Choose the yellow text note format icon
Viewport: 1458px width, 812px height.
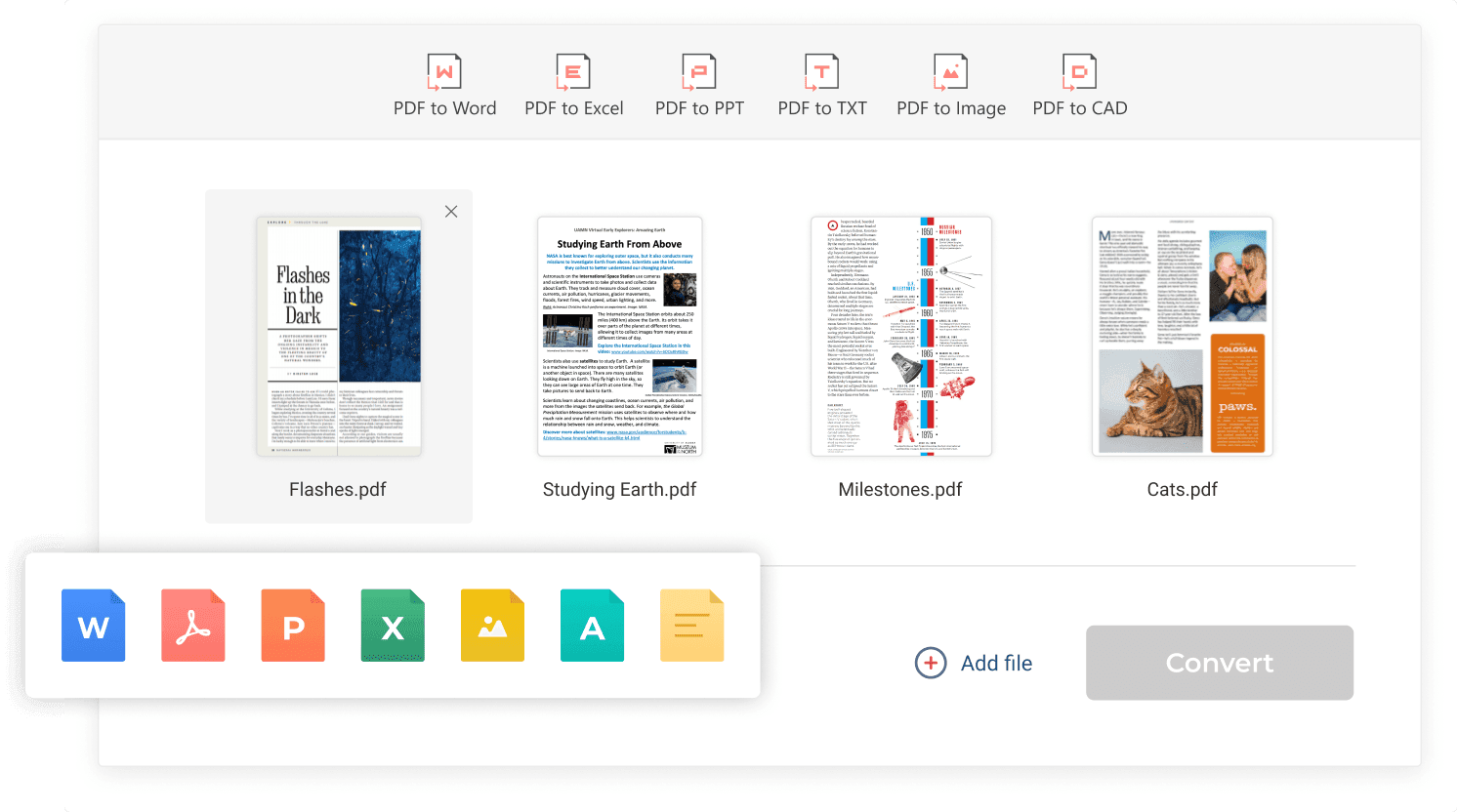pyautogui.click(x=691, y=626)
